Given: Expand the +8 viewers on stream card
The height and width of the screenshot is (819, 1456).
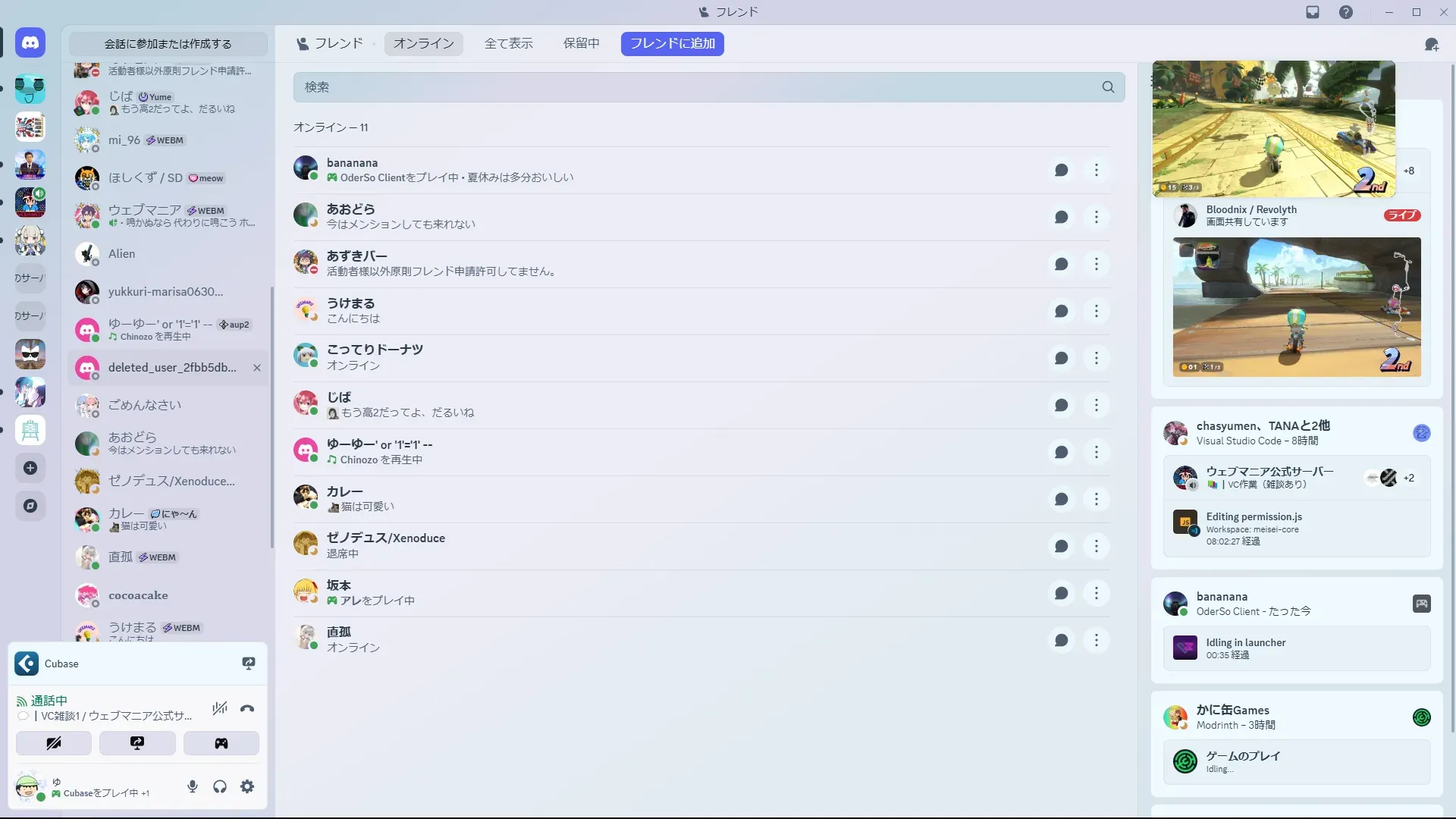Looking at the screenshot, I should (x=1408, y=171).
